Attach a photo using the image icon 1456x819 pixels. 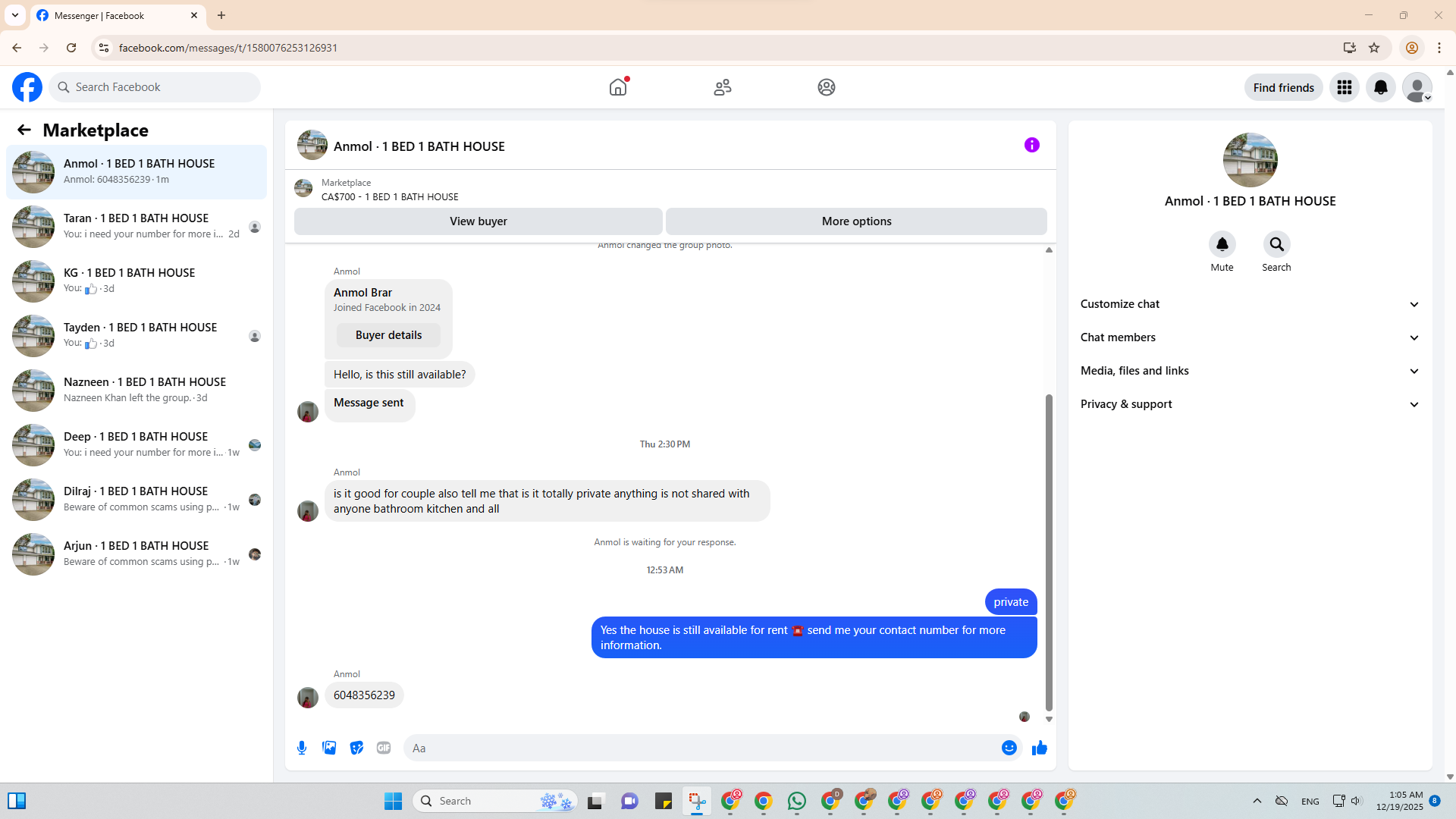point(329,748)
